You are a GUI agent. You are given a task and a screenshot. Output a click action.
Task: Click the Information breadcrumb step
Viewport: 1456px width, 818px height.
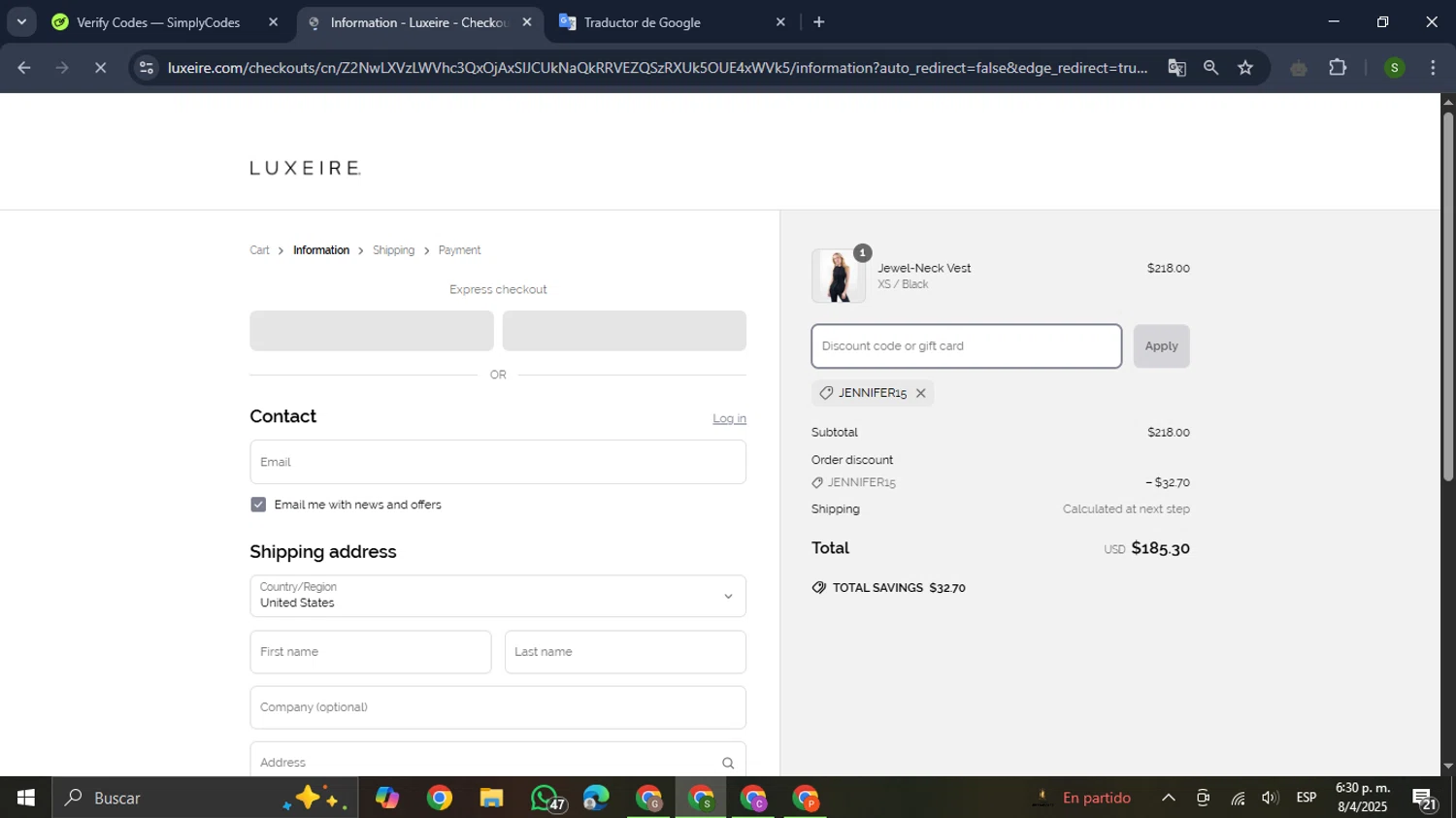click(x=321, y=250)
